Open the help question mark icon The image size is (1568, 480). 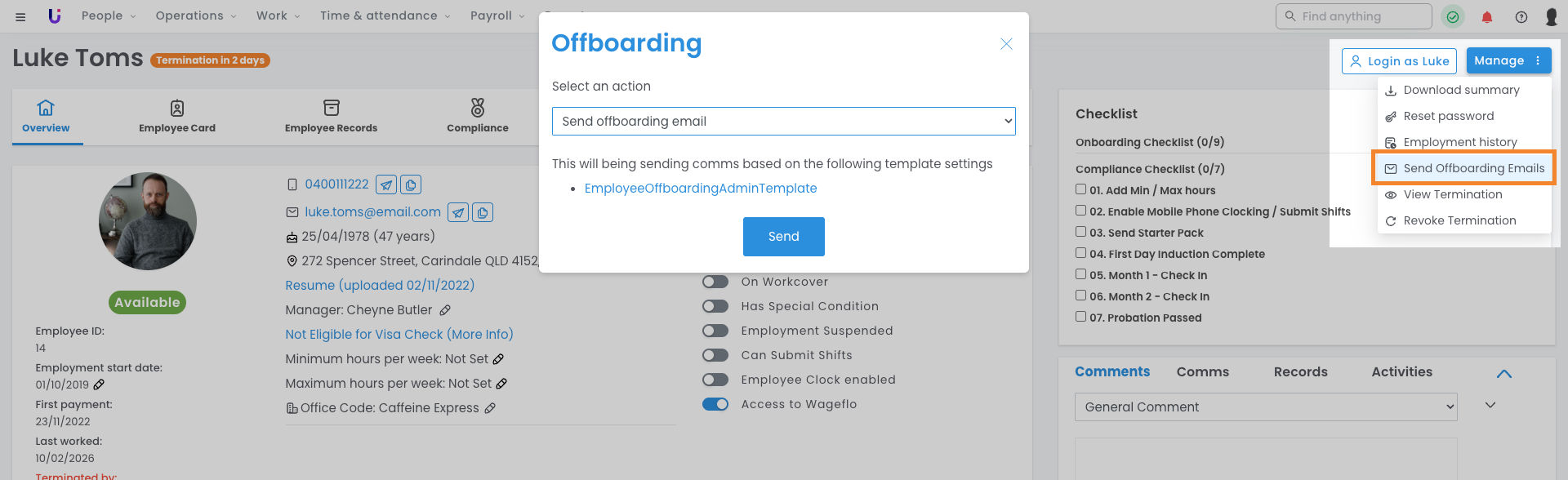tap(1521, 16)
